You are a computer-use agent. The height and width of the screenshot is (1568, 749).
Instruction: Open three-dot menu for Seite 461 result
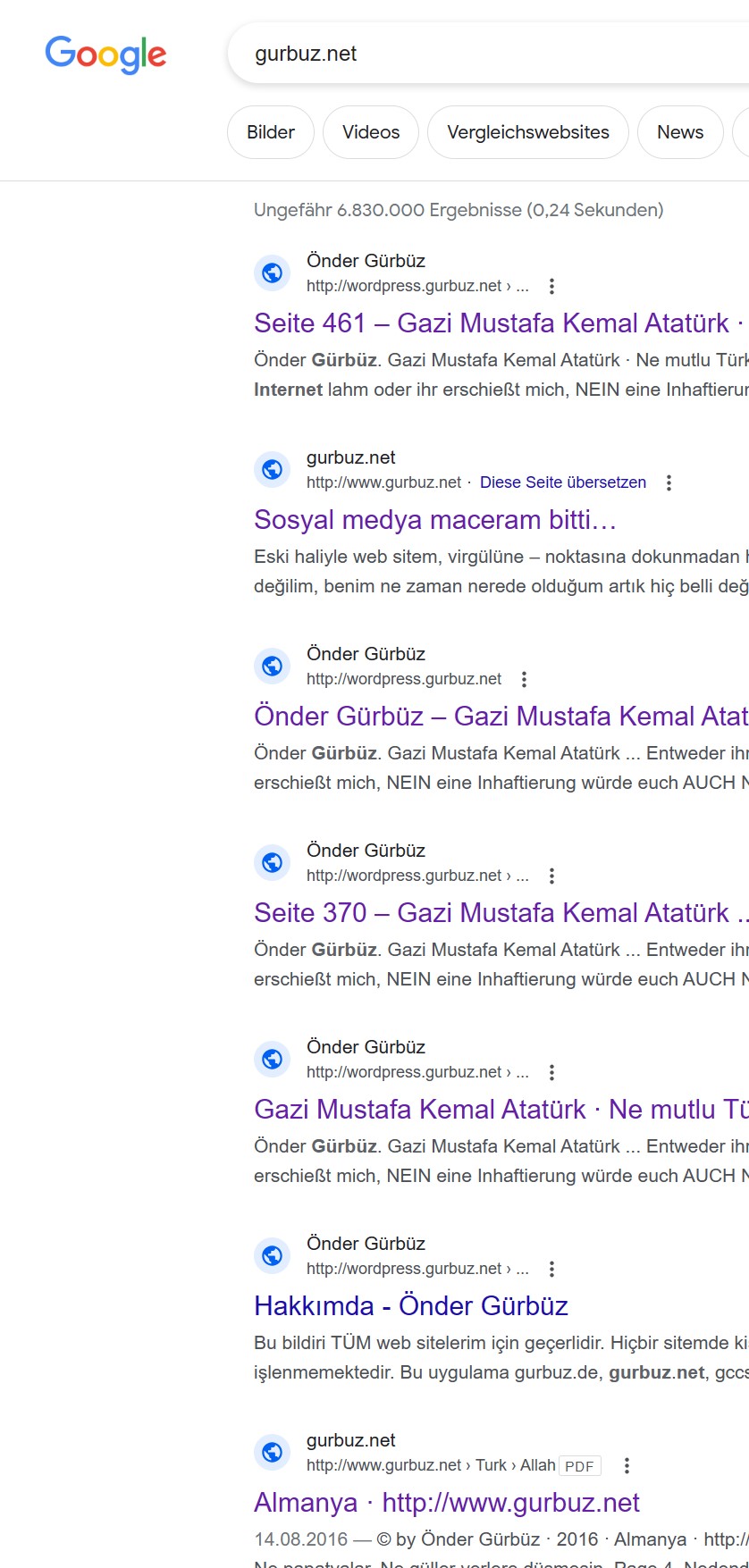pos(551,286)
